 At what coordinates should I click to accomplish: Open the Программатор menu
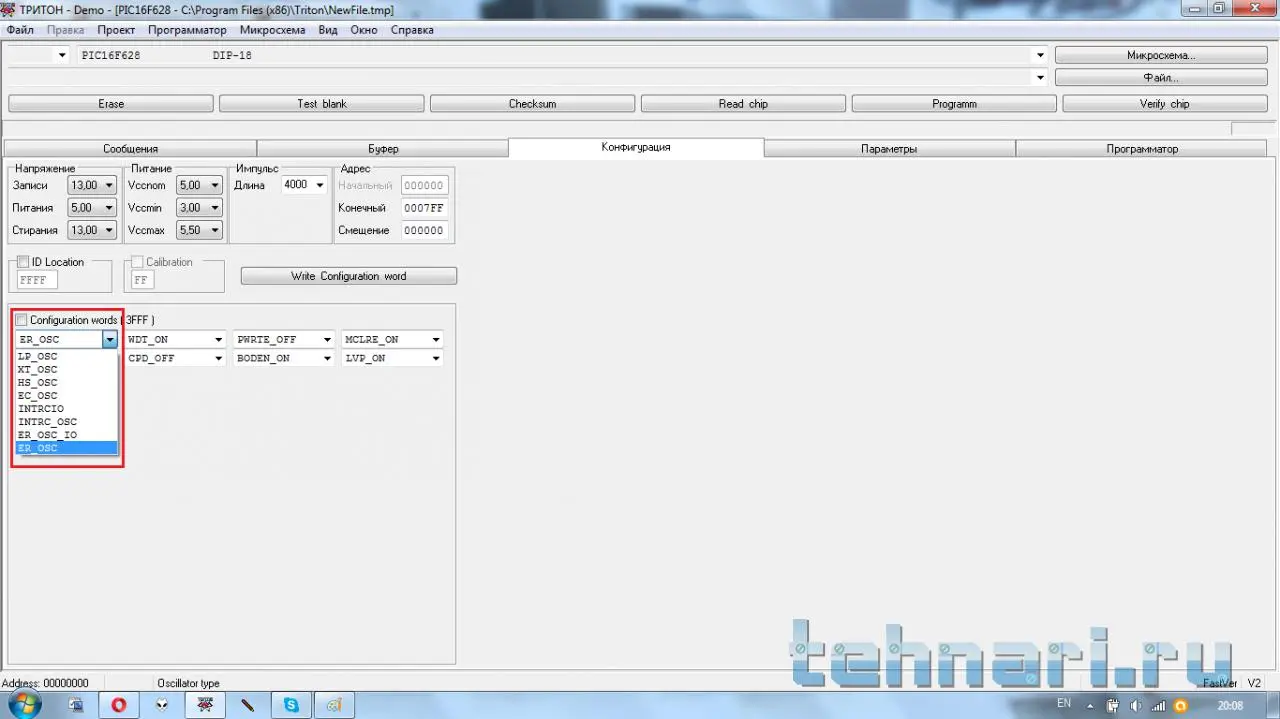pyautogui.click(x=187, y=30)
